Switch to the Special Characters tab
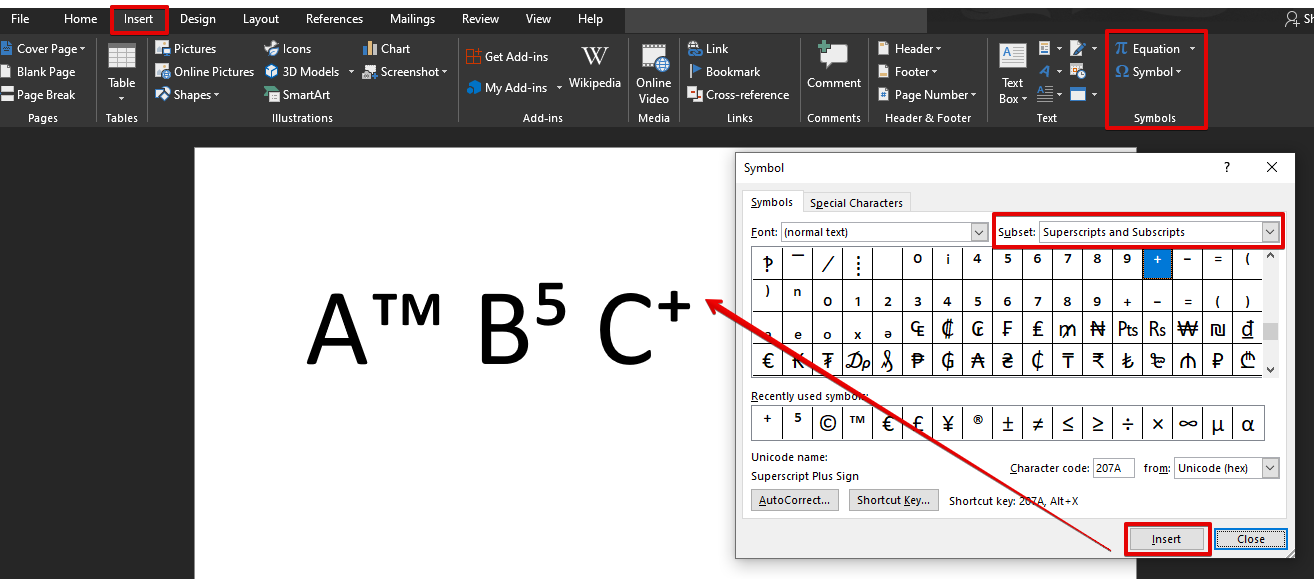Image resolution: width=1314 pixels, height=579 pixels. point(856,203)
